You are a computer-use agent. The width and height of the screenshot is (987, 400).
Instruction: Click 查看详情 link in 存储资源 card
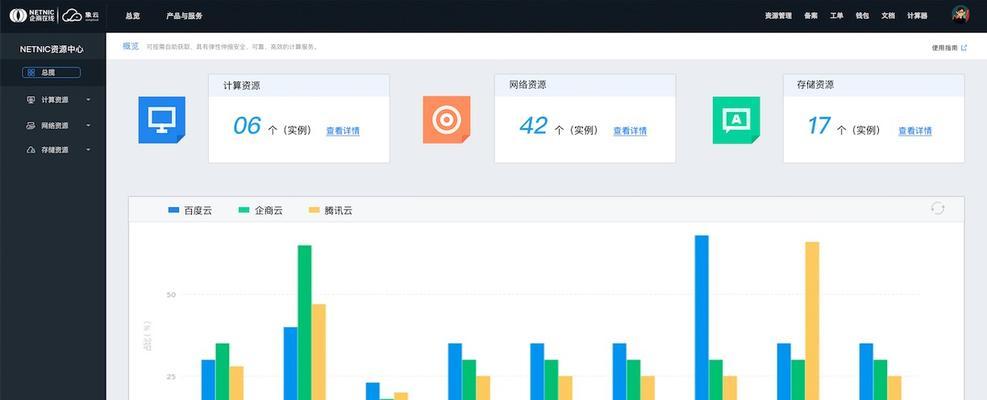point(915,131)
